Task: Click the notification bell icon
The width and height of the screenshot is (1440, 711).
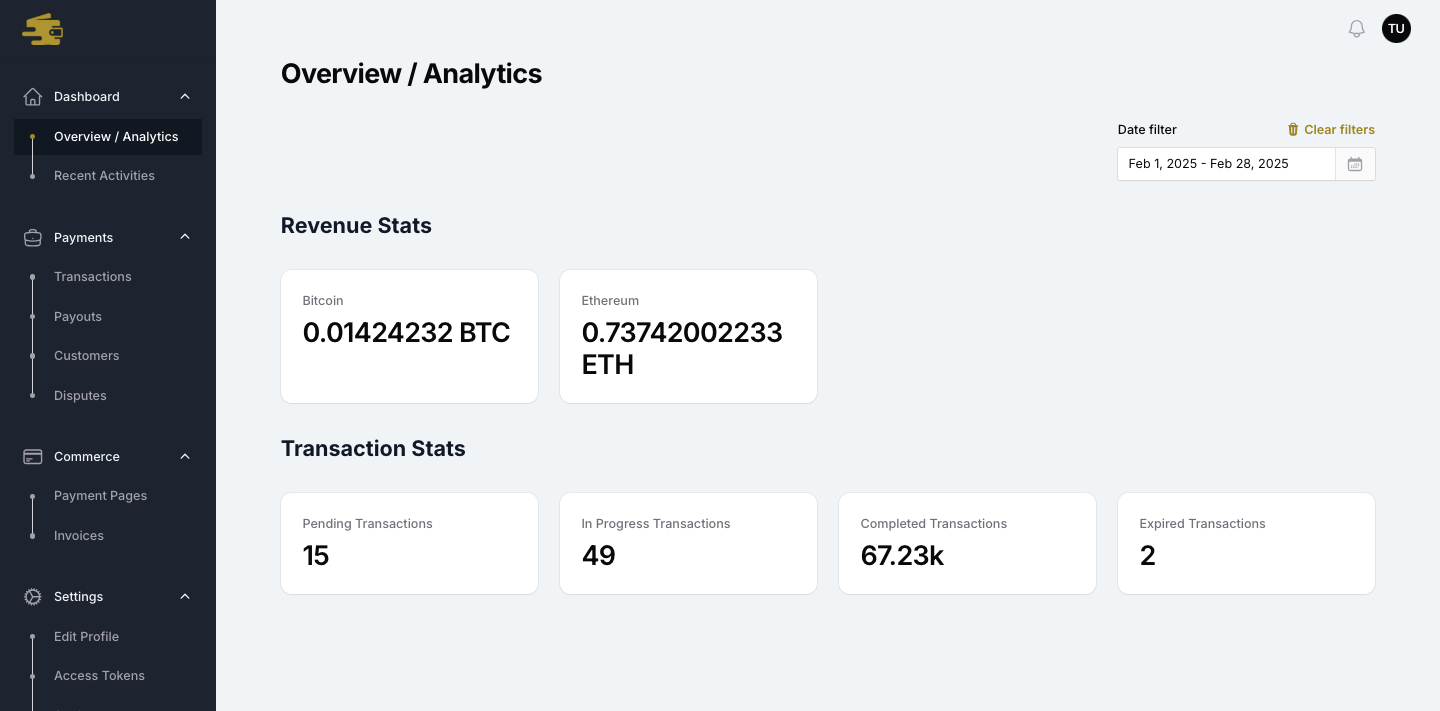Action: tap(1357, 29)
